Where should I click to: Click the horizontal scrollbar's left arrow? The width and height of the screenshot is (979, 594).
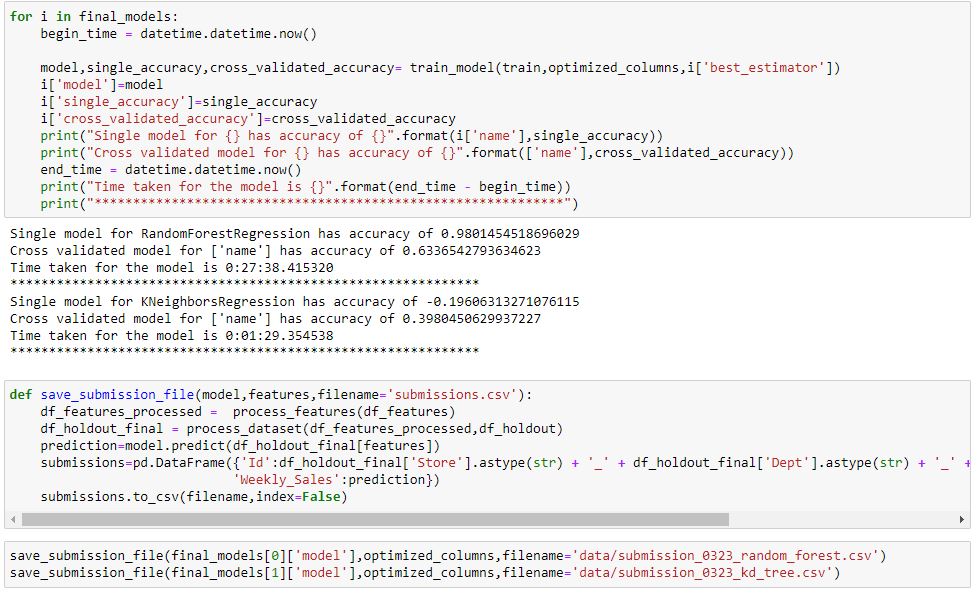(x=12, y=520)
